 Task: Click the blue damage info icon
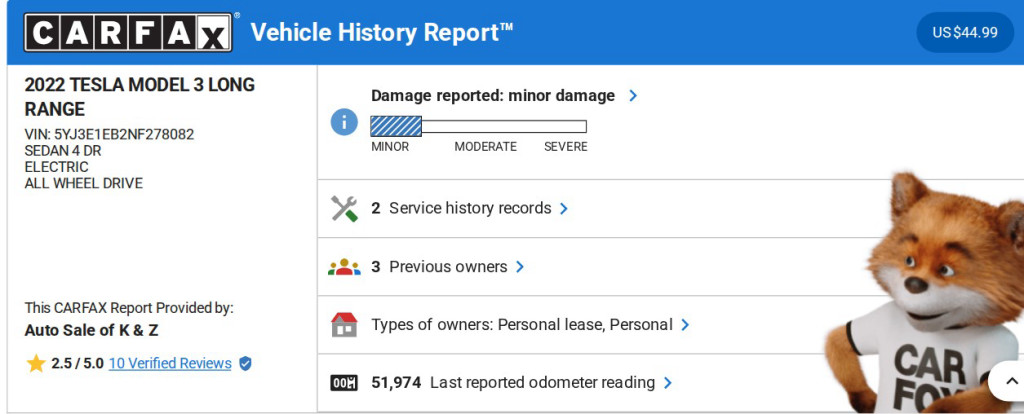(344, 122)
